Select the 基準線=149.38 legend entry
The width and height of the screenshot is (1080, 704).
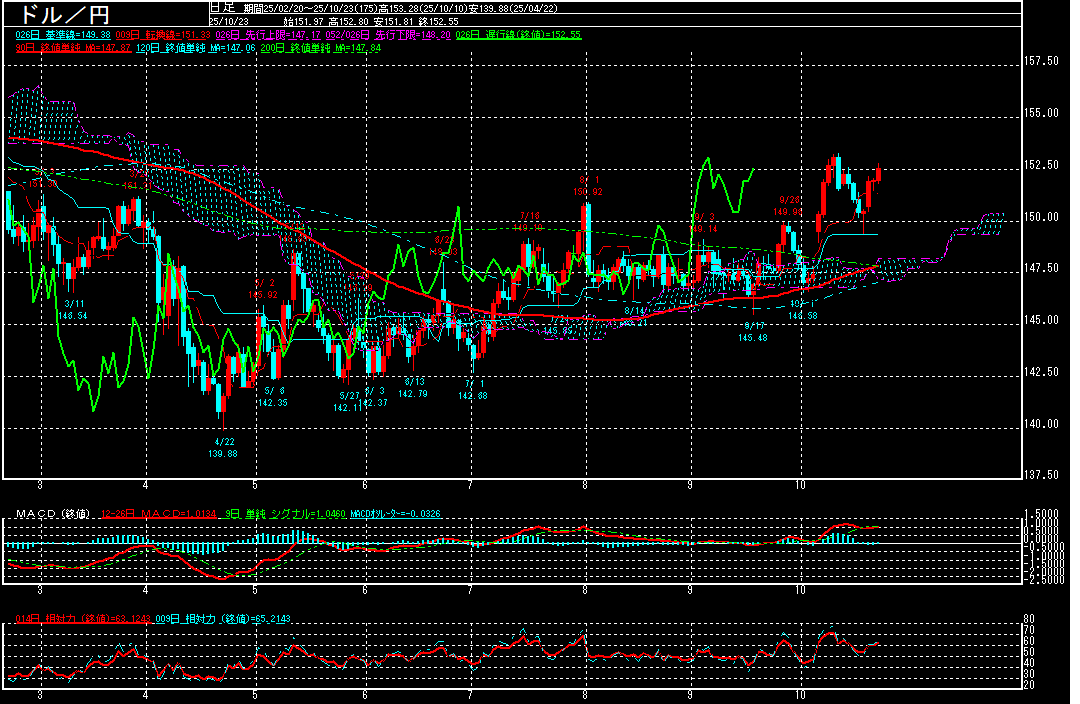click(x=62, y=35)
